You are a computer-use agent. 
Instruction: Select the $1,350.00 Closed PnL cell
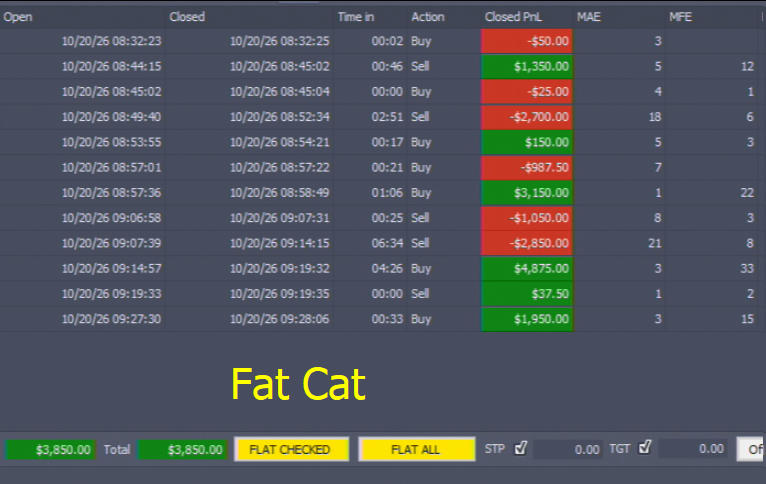coord(527,66)
